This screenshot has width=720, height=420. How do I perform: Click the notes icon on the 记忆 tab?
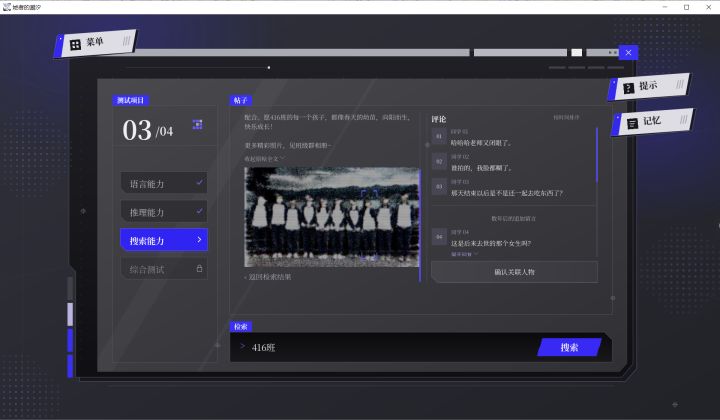632,123
